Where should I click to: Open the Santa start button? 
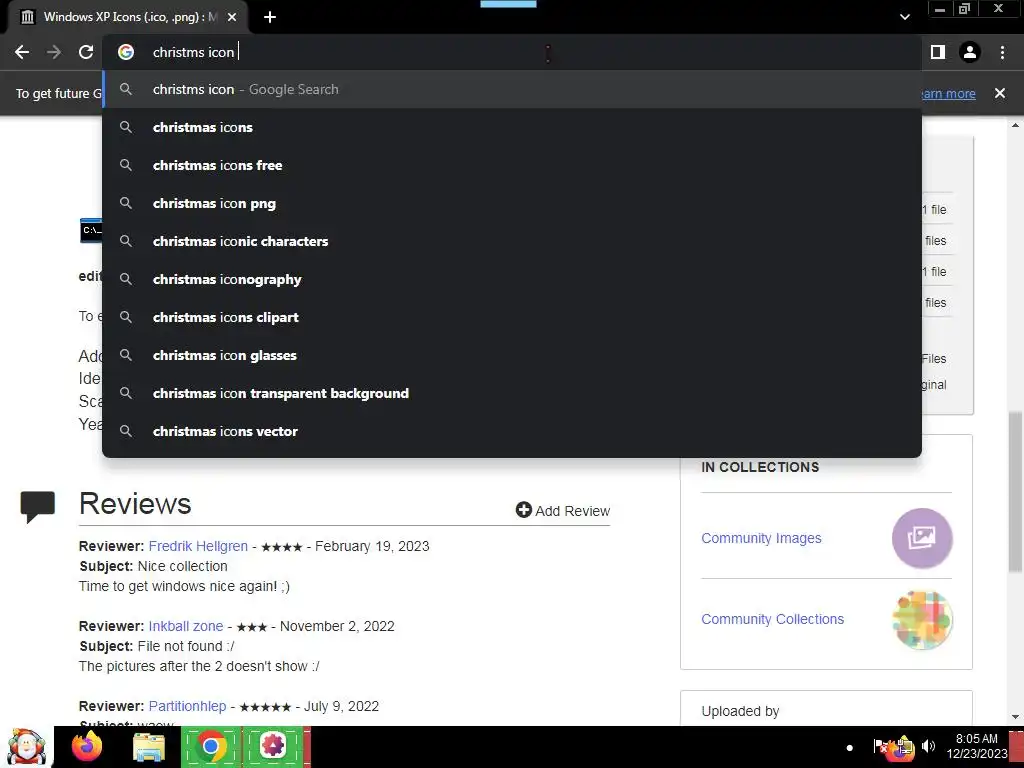click(x=25, y=746)
